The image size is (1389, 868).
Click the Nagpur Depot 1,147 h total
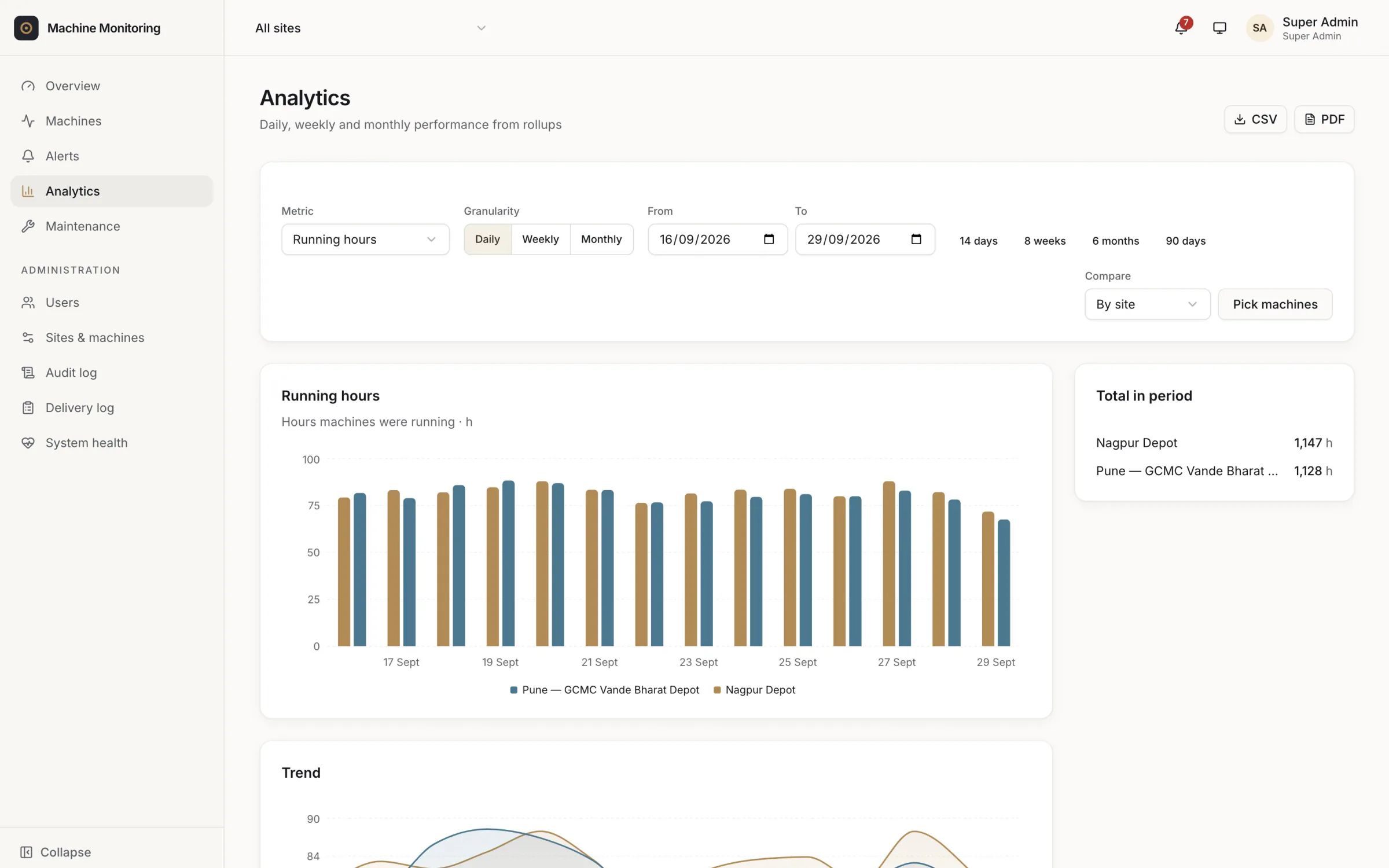[1214, 443]
